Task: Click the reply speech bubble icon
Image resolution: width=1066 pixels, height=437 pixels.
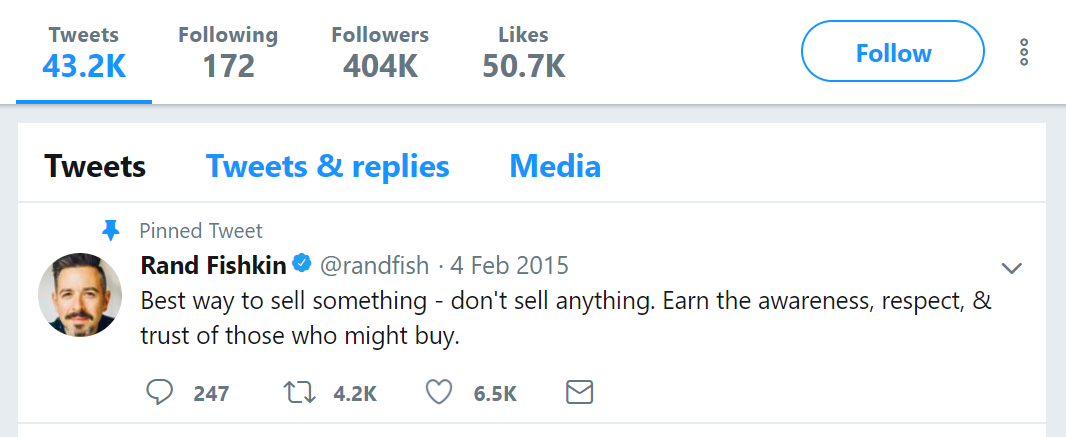Action: point(160,393)
